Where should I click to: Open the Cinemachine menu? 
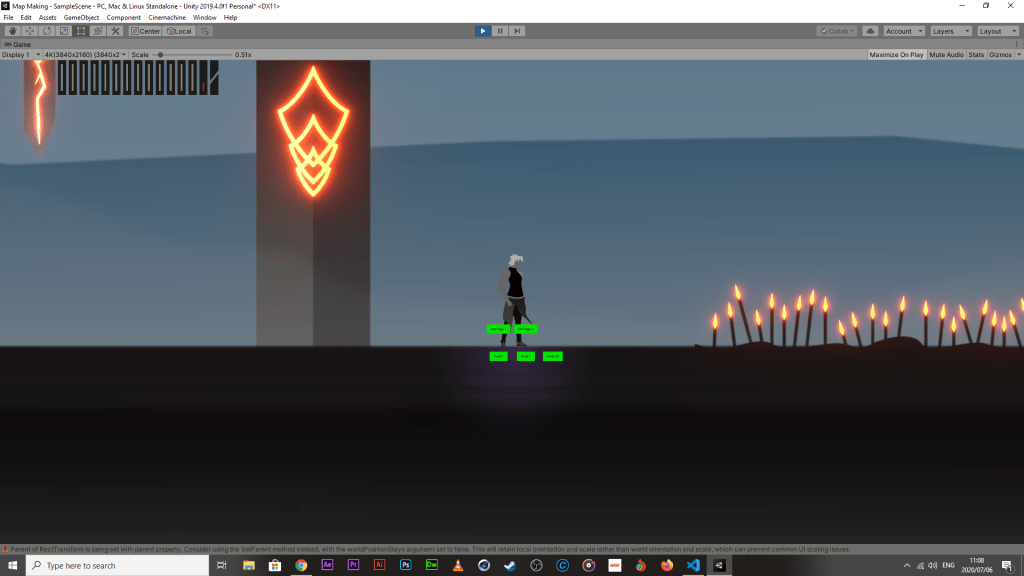coord(166,18)
